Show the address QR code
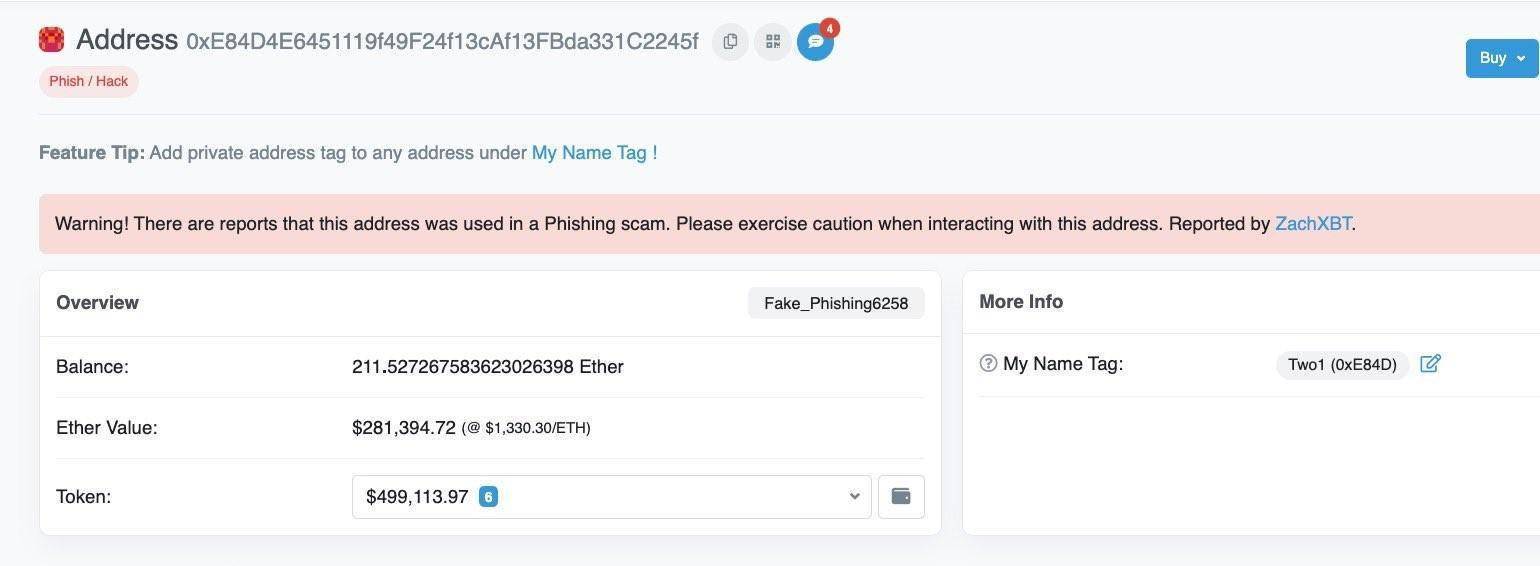 tap(772, 41)
